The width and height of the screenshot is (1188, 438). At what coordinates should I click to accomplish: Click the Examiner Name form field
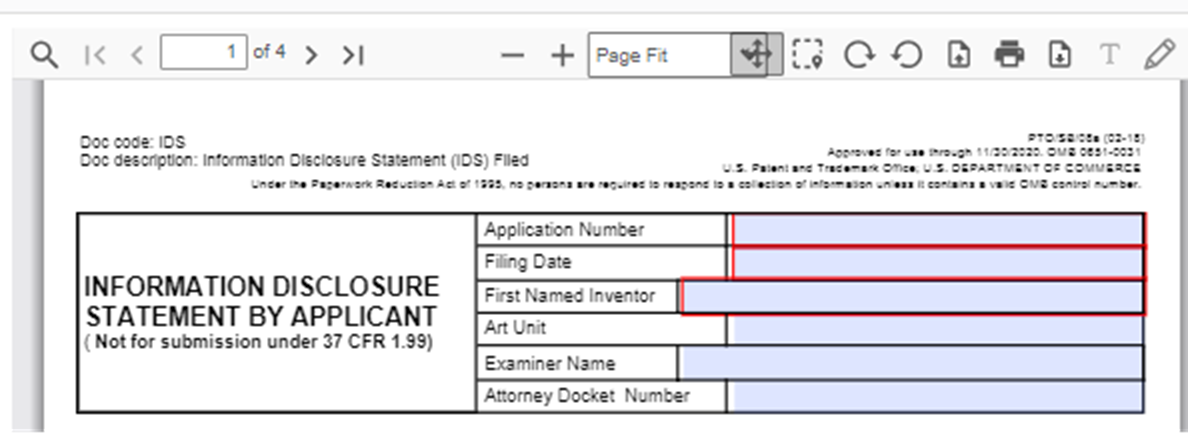911,363
